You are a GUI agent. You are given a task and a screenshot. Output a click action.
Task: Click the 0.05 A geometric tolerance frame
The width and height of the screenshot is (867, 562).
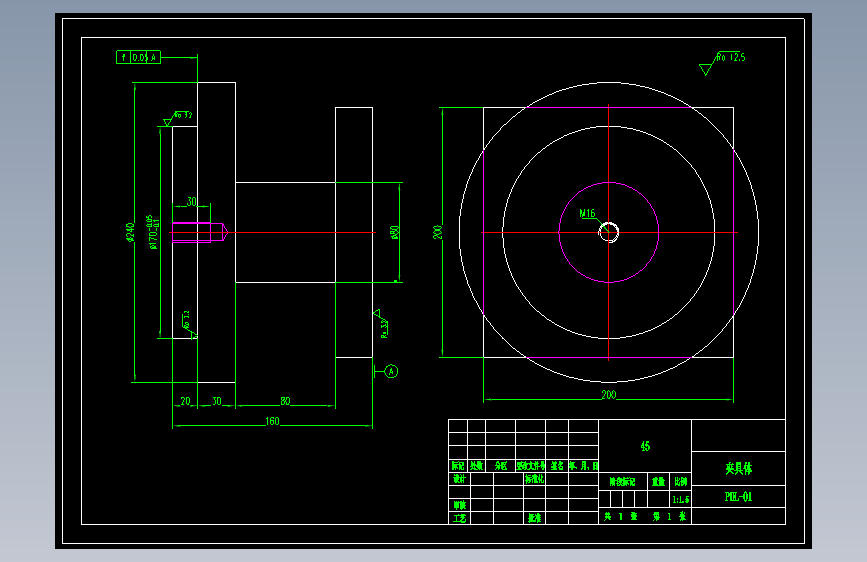click(138, 57)
